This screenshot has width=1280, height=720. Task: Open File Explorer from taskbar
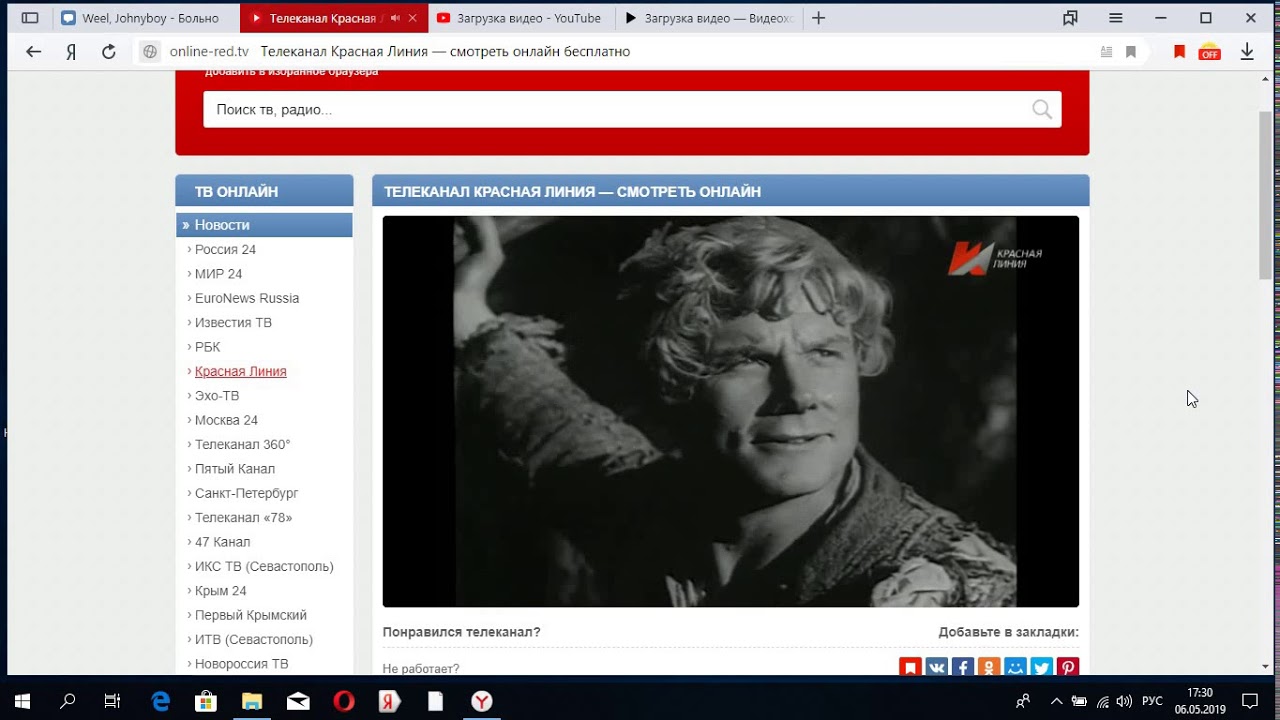[x=252, y=701]
